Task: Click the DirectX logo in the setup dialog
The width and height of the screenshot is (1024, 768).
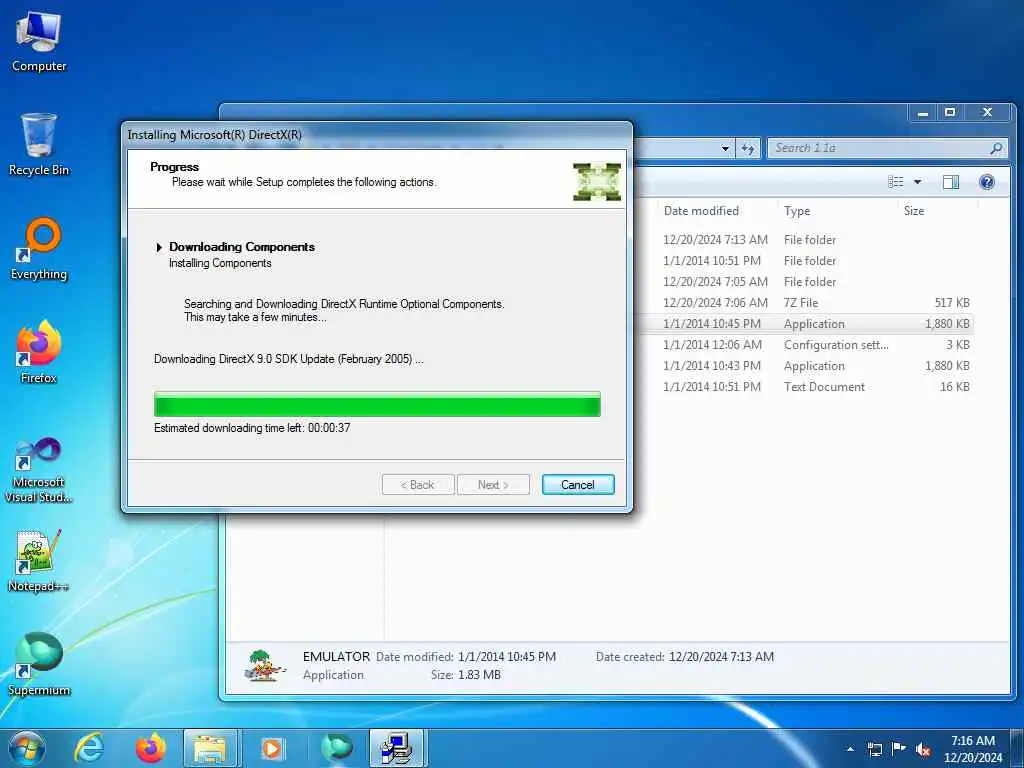Action: (597, 182)
